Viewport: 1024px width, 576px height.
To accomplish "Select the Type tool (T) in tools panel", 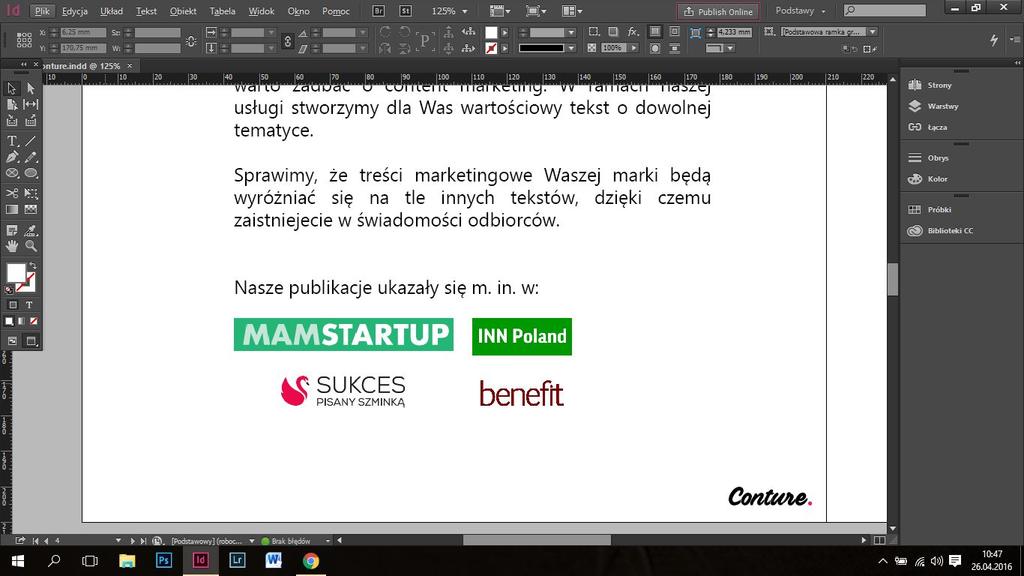I will pyautogui.click(x=12, y=140).
